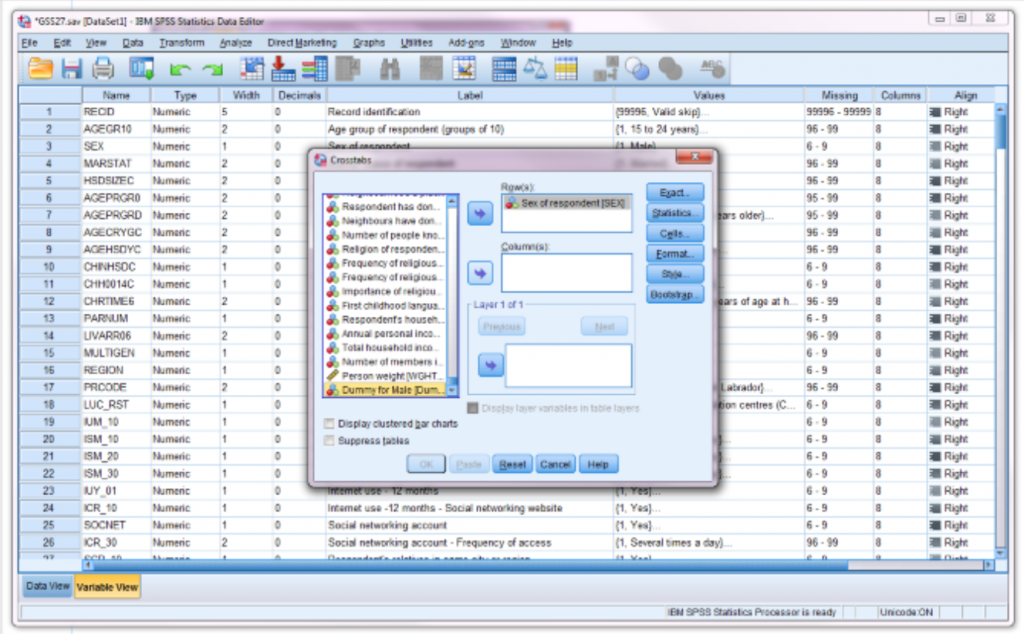This screenshot has height=634, width=1024.
Task: Click the Column(s) variable box
Action: (566, 273)
